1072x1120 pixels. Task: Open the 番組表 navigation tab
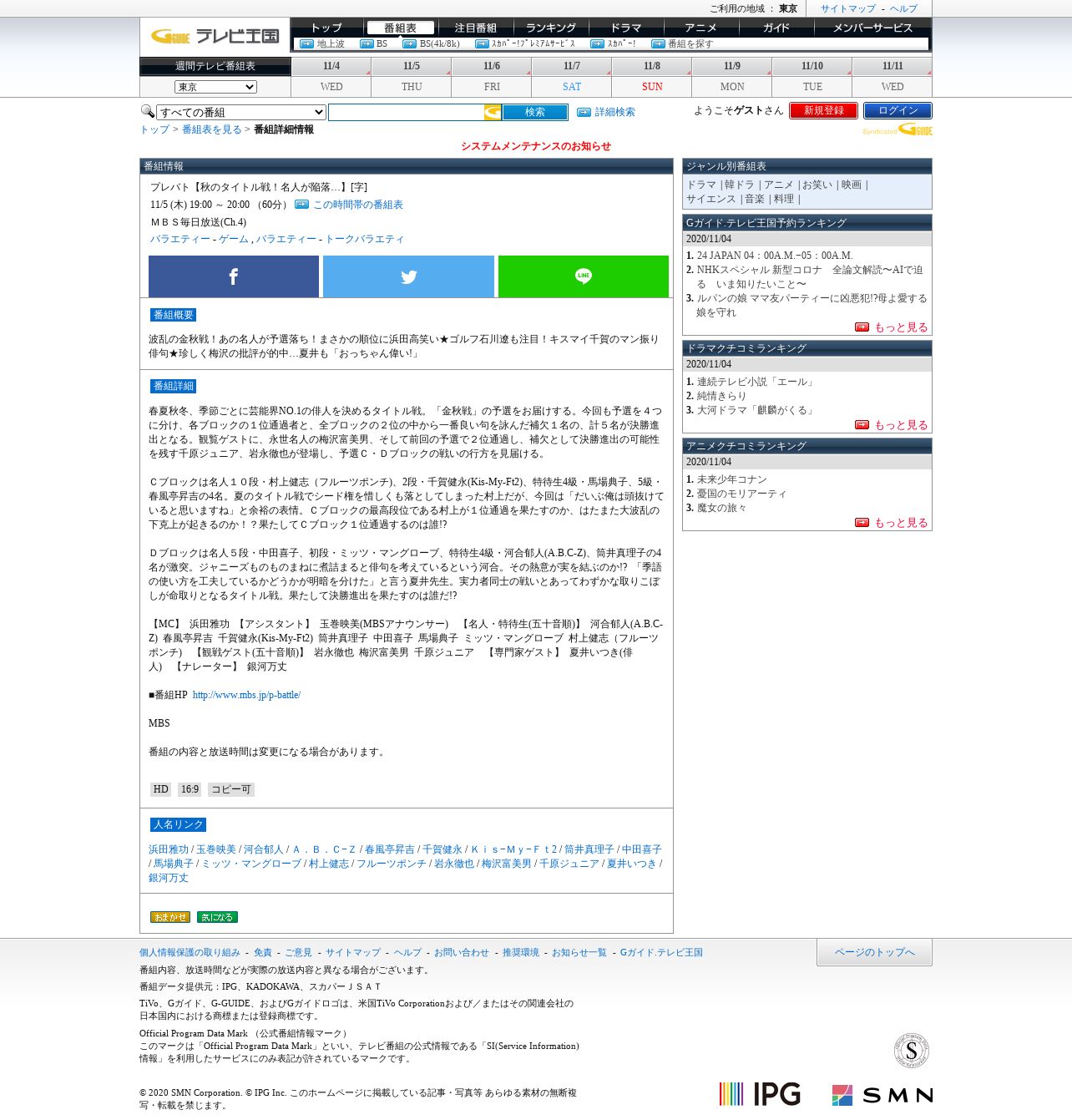(x=401, y=28)
